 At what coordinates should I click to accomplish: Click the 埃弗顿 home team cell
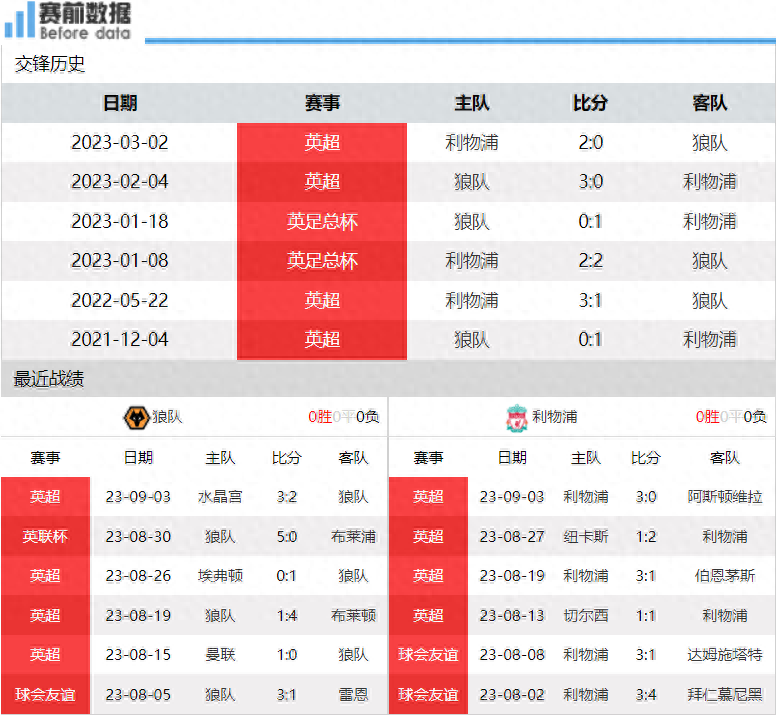pyautogui.click(x=220, y=576)
